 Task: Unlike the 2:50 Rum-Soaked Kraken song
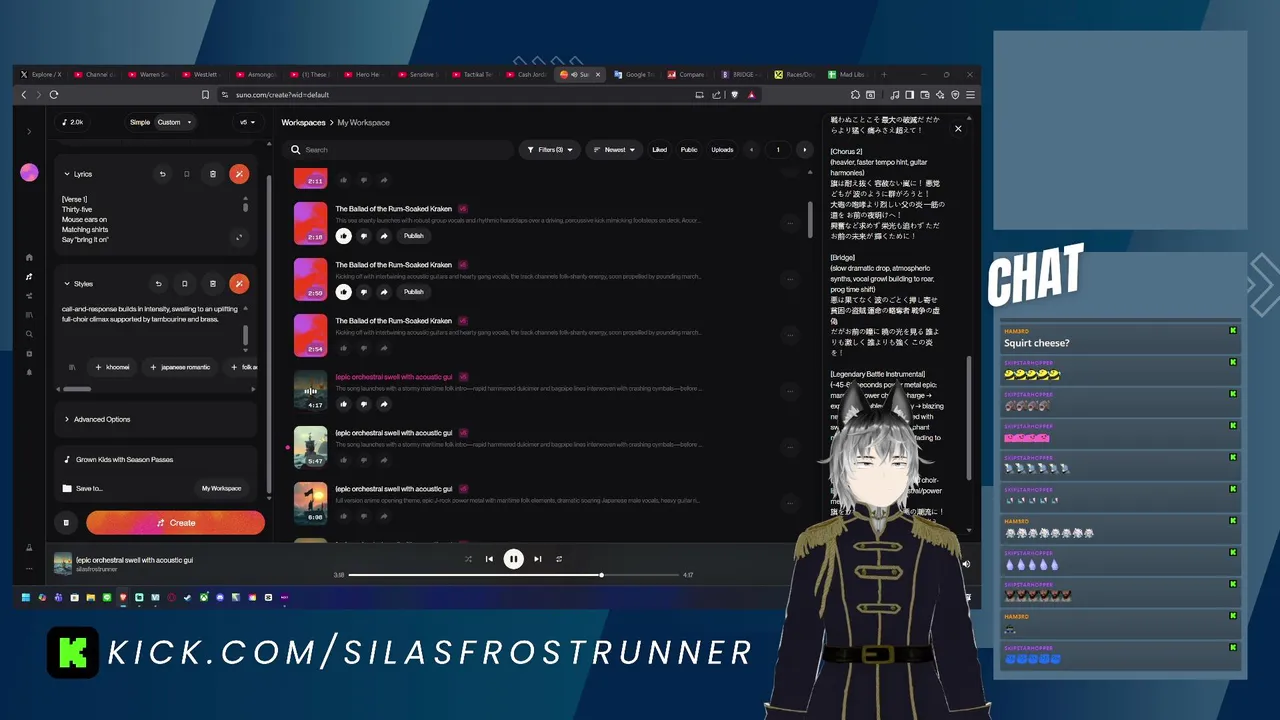click(x=343, y=292)
